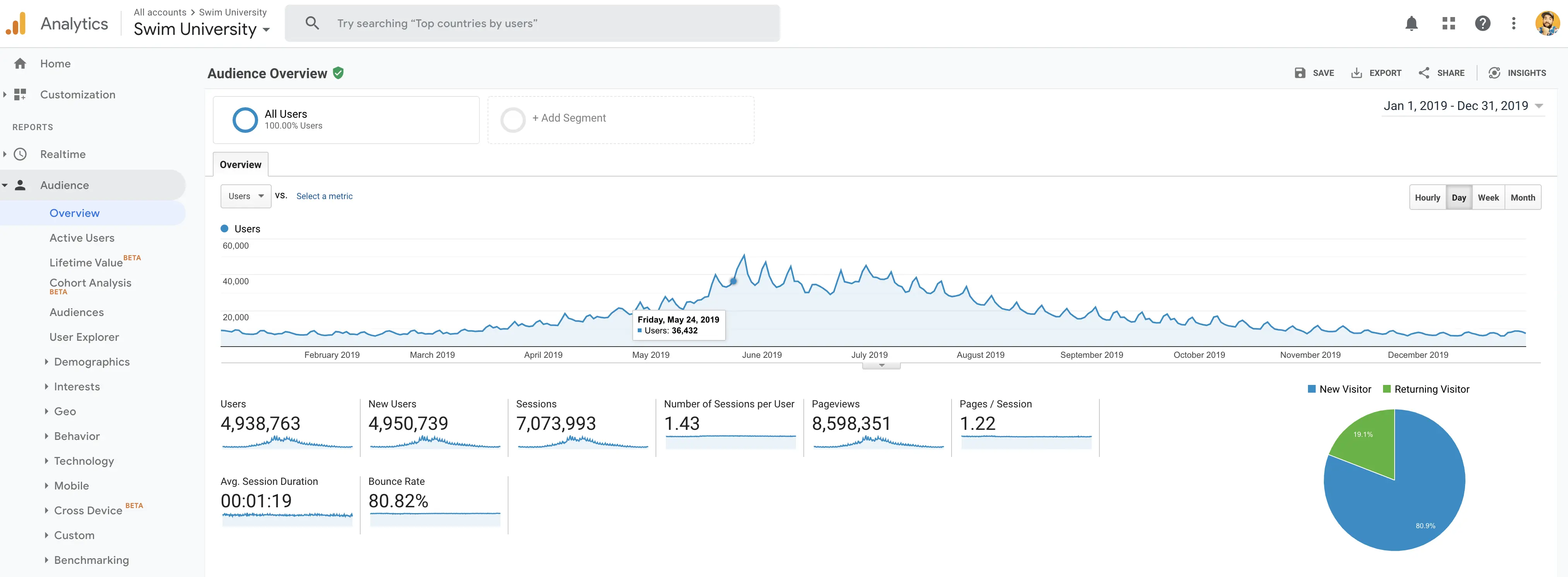Click the Customization dashboard icon
The image size is (1568, 577).
pyautogui.click(x=20, y=94)
